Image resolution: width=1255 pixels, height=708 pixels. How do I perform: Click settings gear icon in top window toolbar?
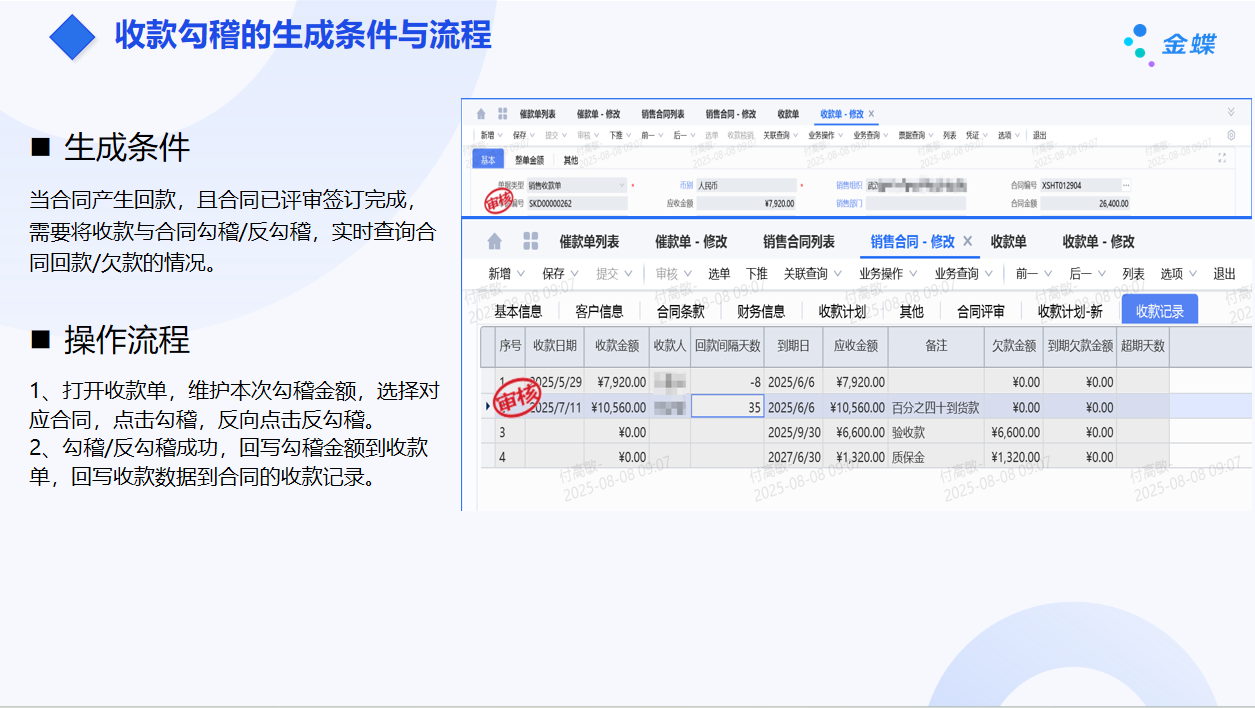pyautogui.click(x=1230, y=135)
